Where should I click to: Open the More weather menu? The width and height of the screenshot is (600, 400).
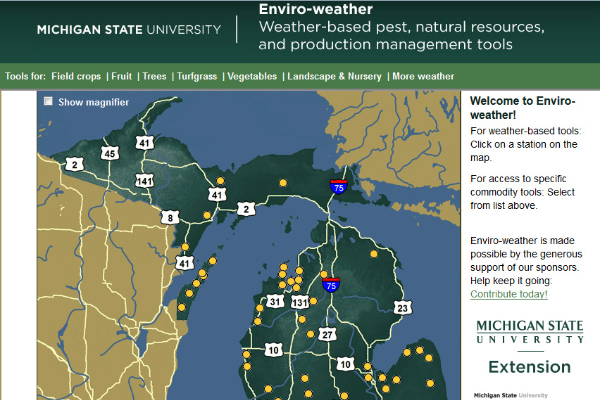tap(423, 76)
